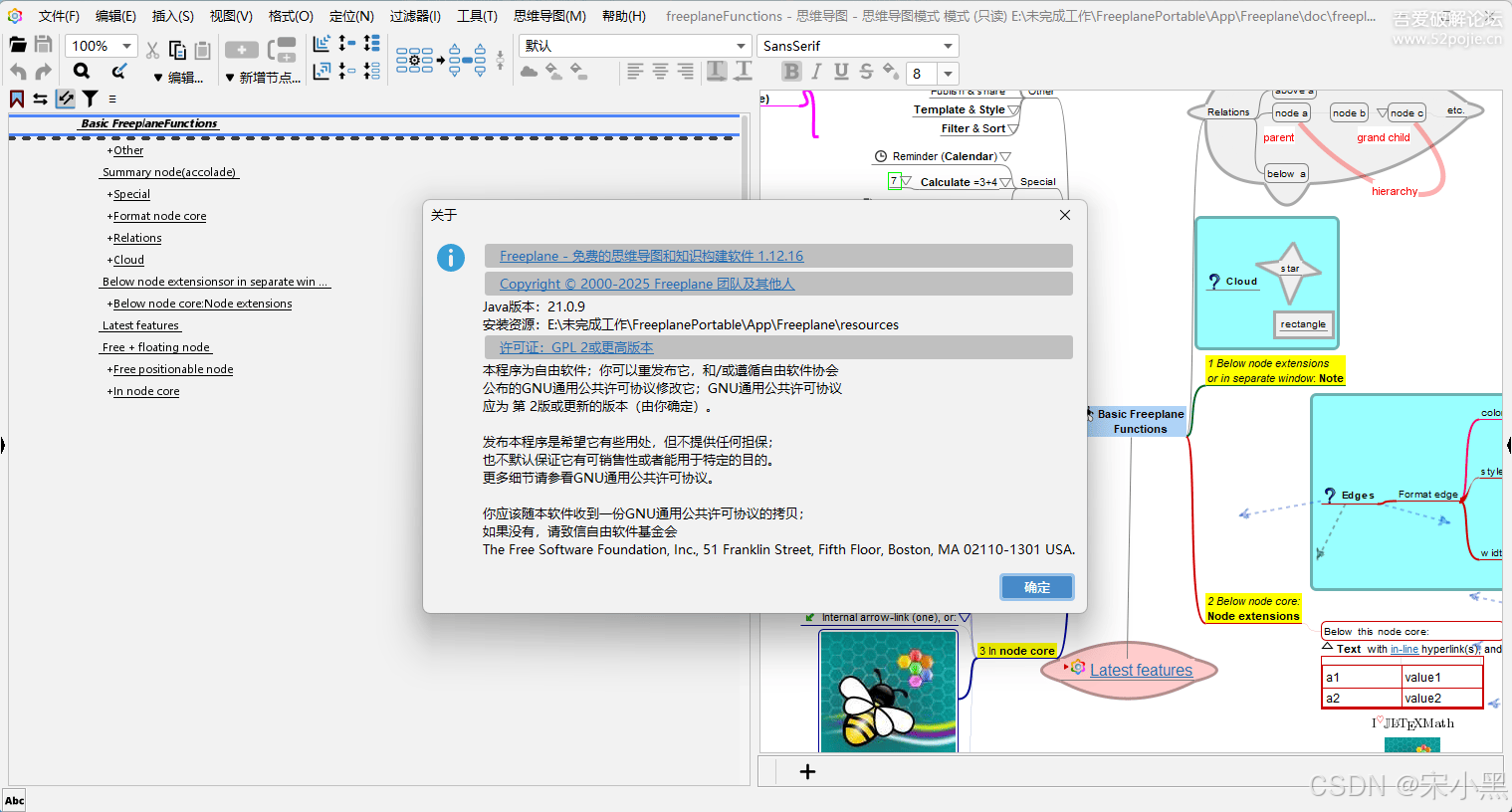Click the plus tab button below map
This screenshot has height=812, width=1512.
pos(807,771)
